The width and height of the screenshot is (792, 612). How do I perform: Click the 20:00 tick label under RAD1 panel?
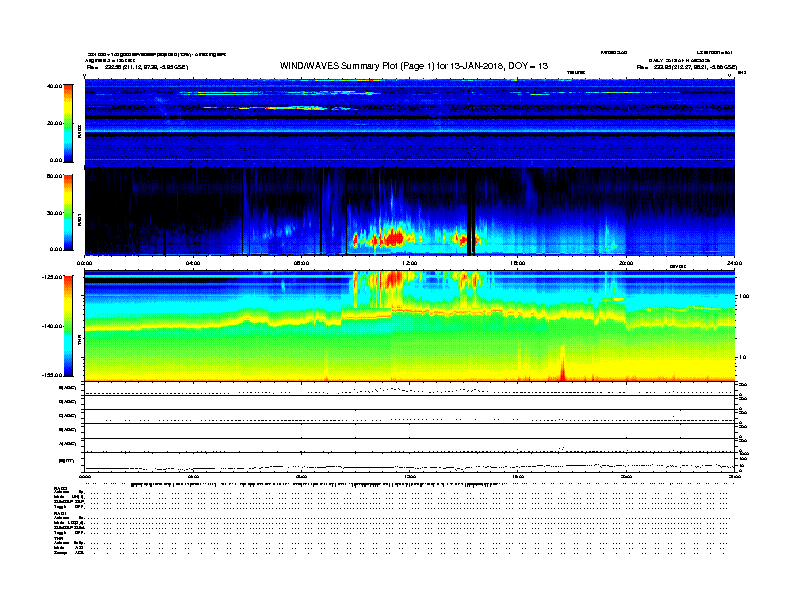(x=626, y=263)
